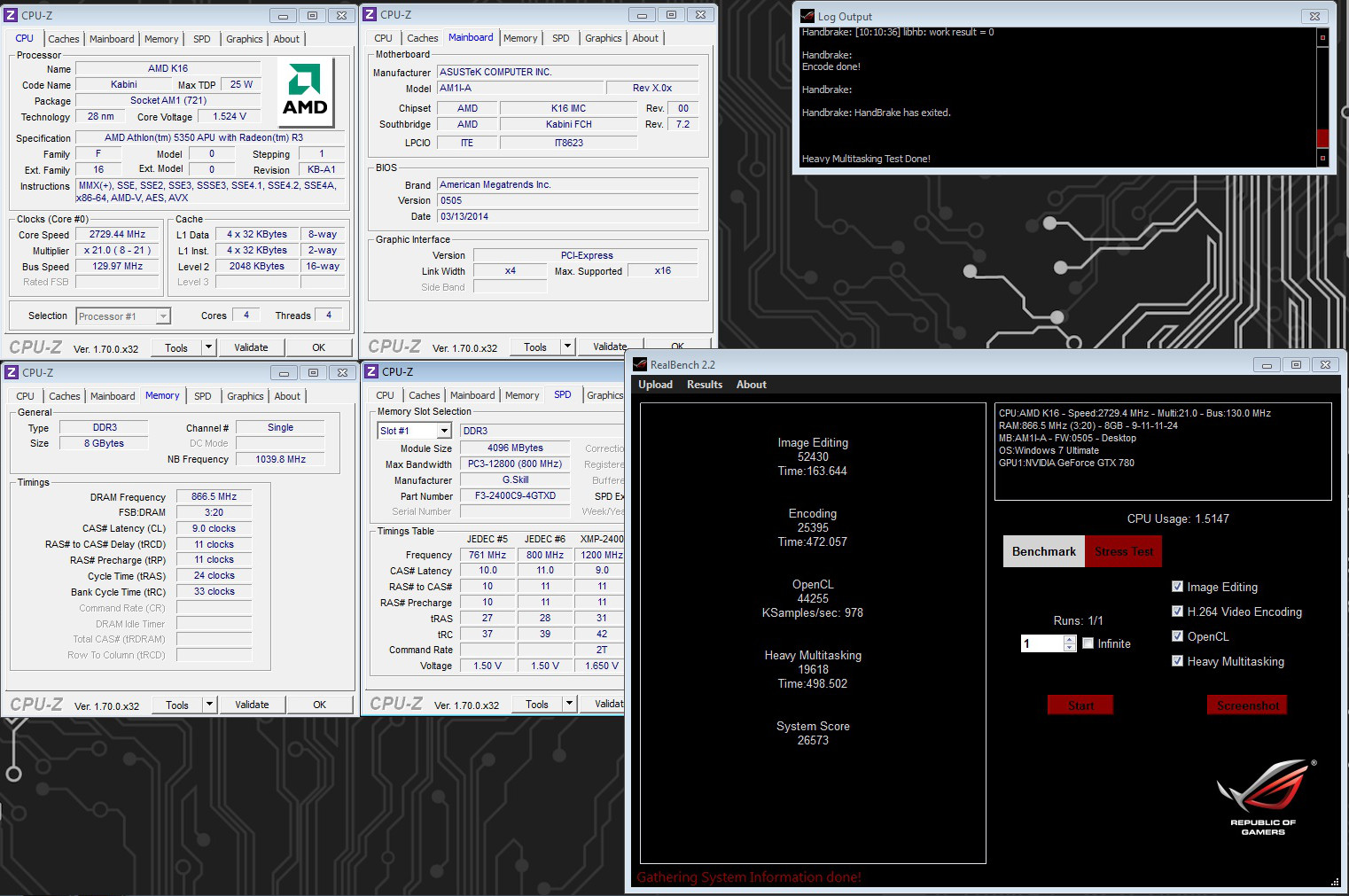Click the CPU-Z title icon of the CPU tab window
The image size is (1349, 896).
pyautogui.click(x=12, y=15)
